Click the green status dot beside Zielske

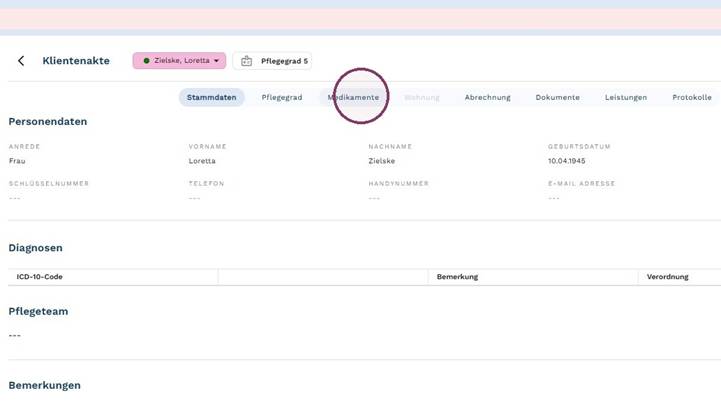tap(146, 61)
